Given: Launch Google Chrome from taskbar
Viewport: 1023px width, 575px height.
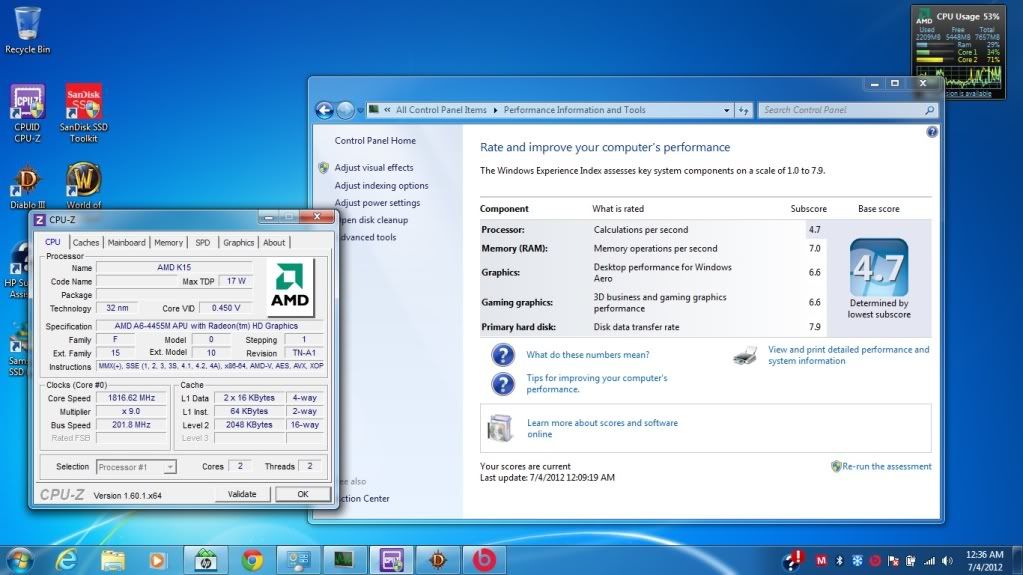Looking at the screenshot, I should pyautogui.click(x=252, y=561).
